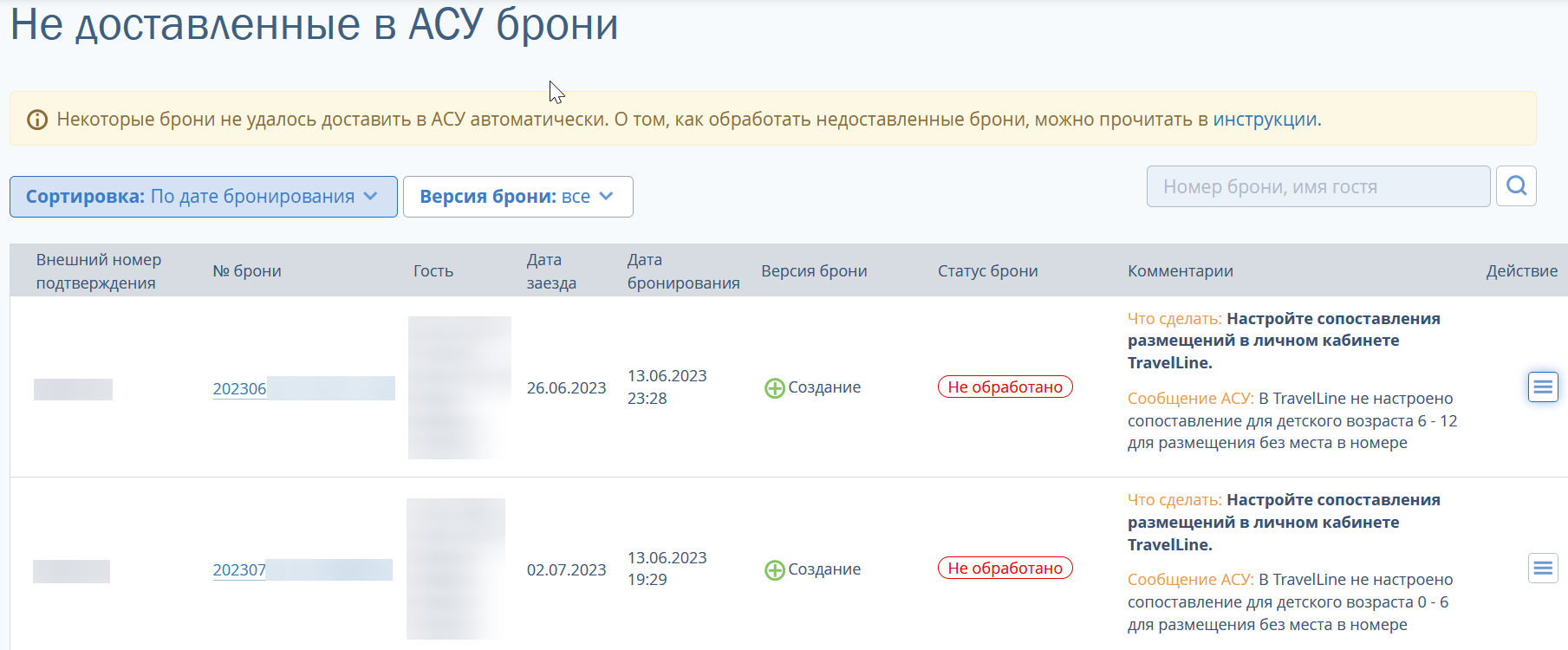Click the blurred guest name for booking 202307
Viewport: 1568px width, 650px height.
coord(456,569)
